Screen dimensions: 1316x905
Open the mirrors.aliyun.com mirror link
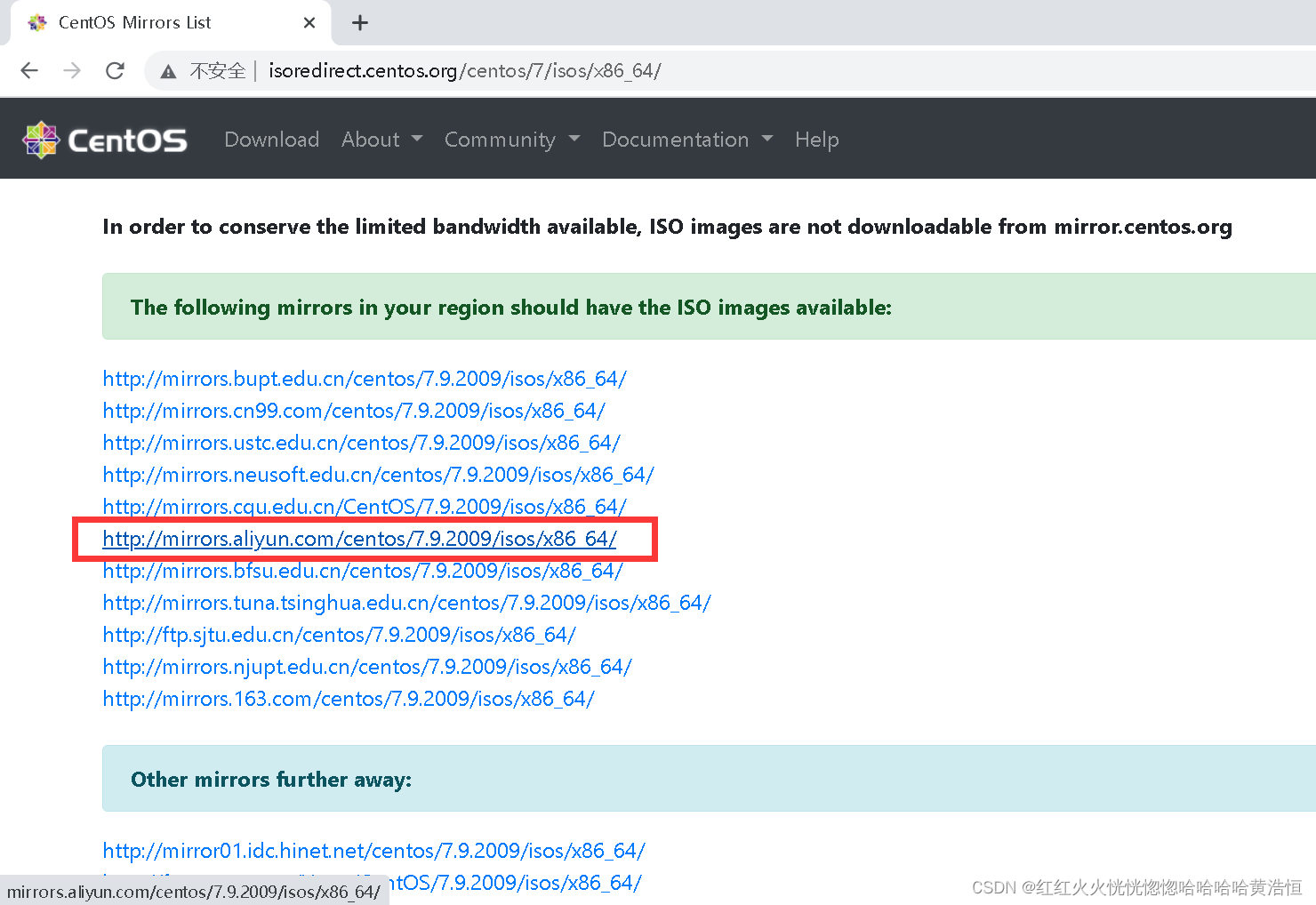coord(360,539)
